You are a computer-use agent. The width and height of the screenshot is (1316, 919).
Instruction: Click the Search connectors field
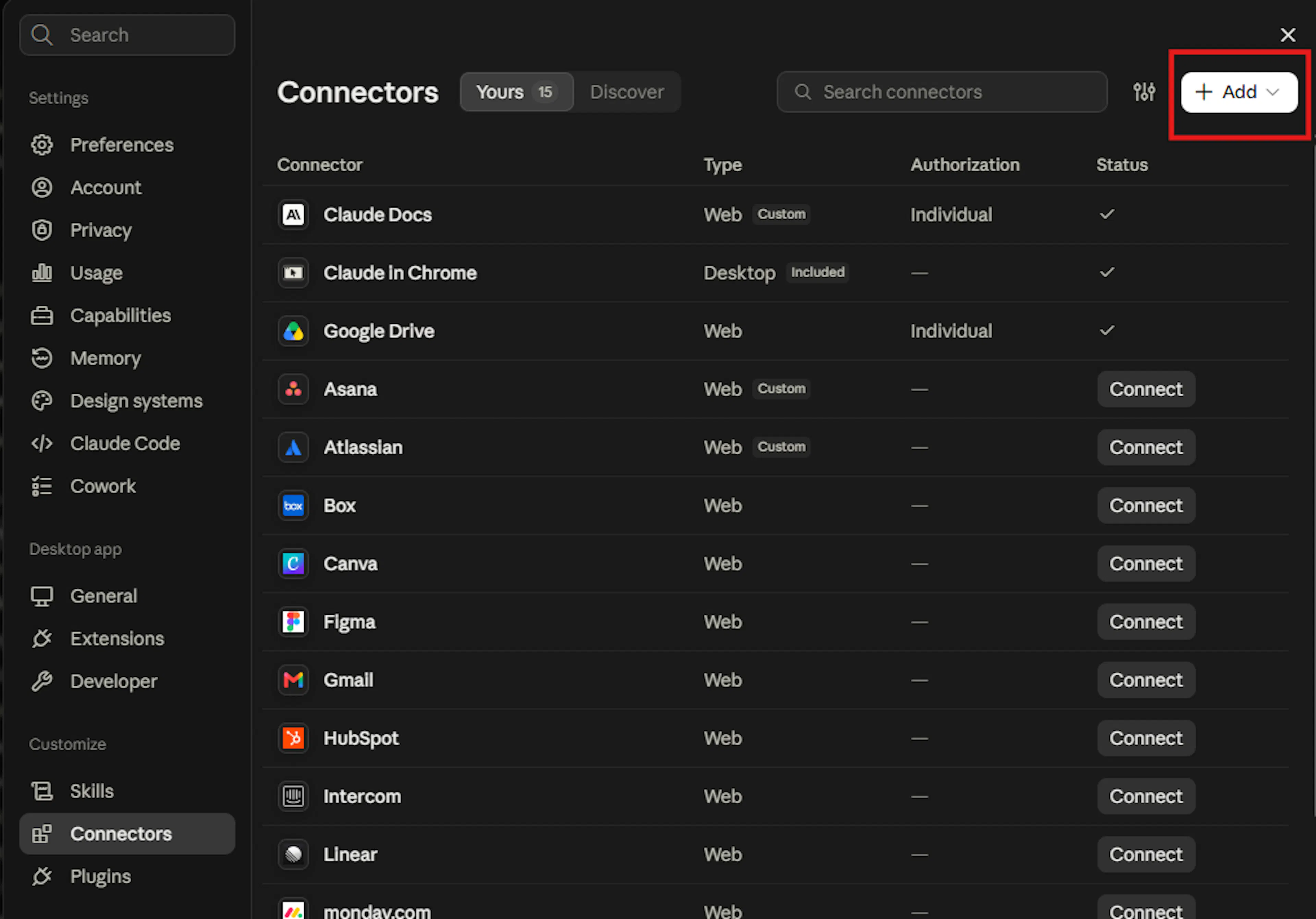point(942,92)
